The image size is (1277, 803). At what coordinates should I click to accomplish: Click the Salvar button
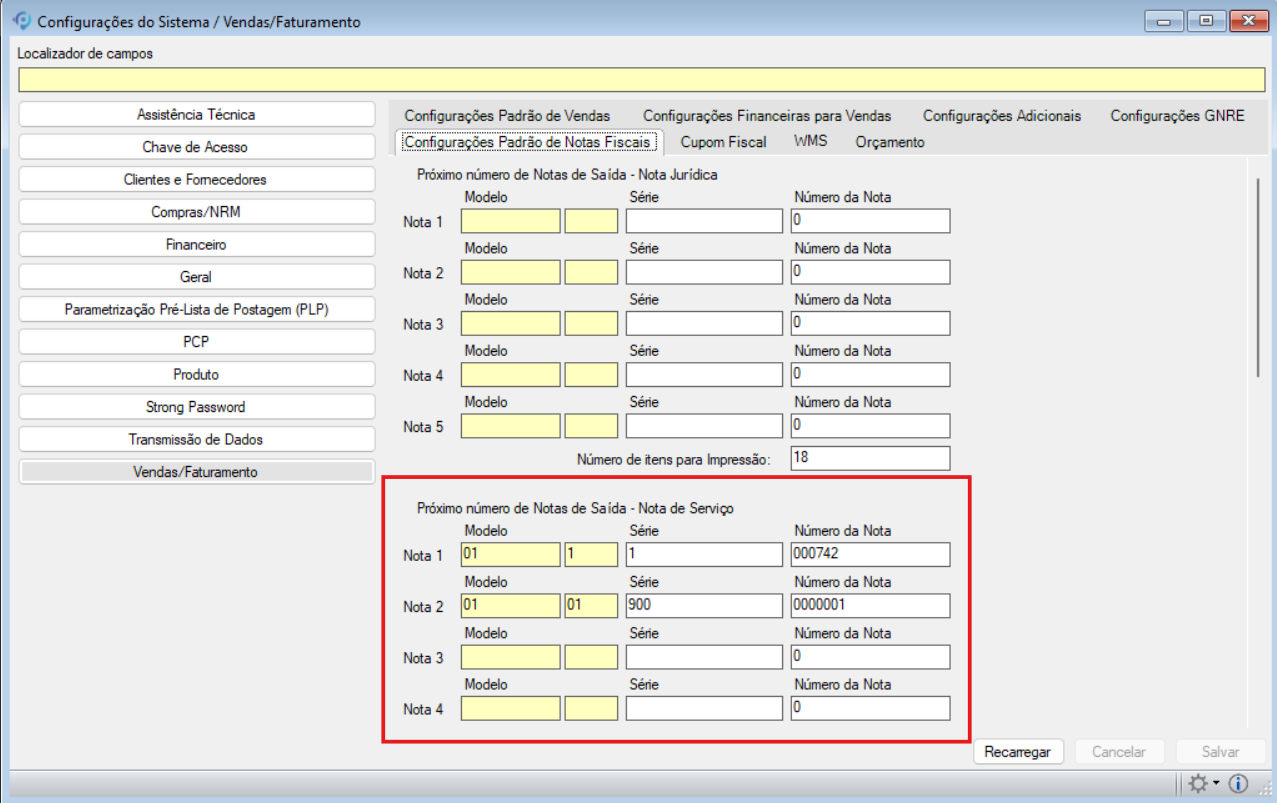coord(1221,751)
